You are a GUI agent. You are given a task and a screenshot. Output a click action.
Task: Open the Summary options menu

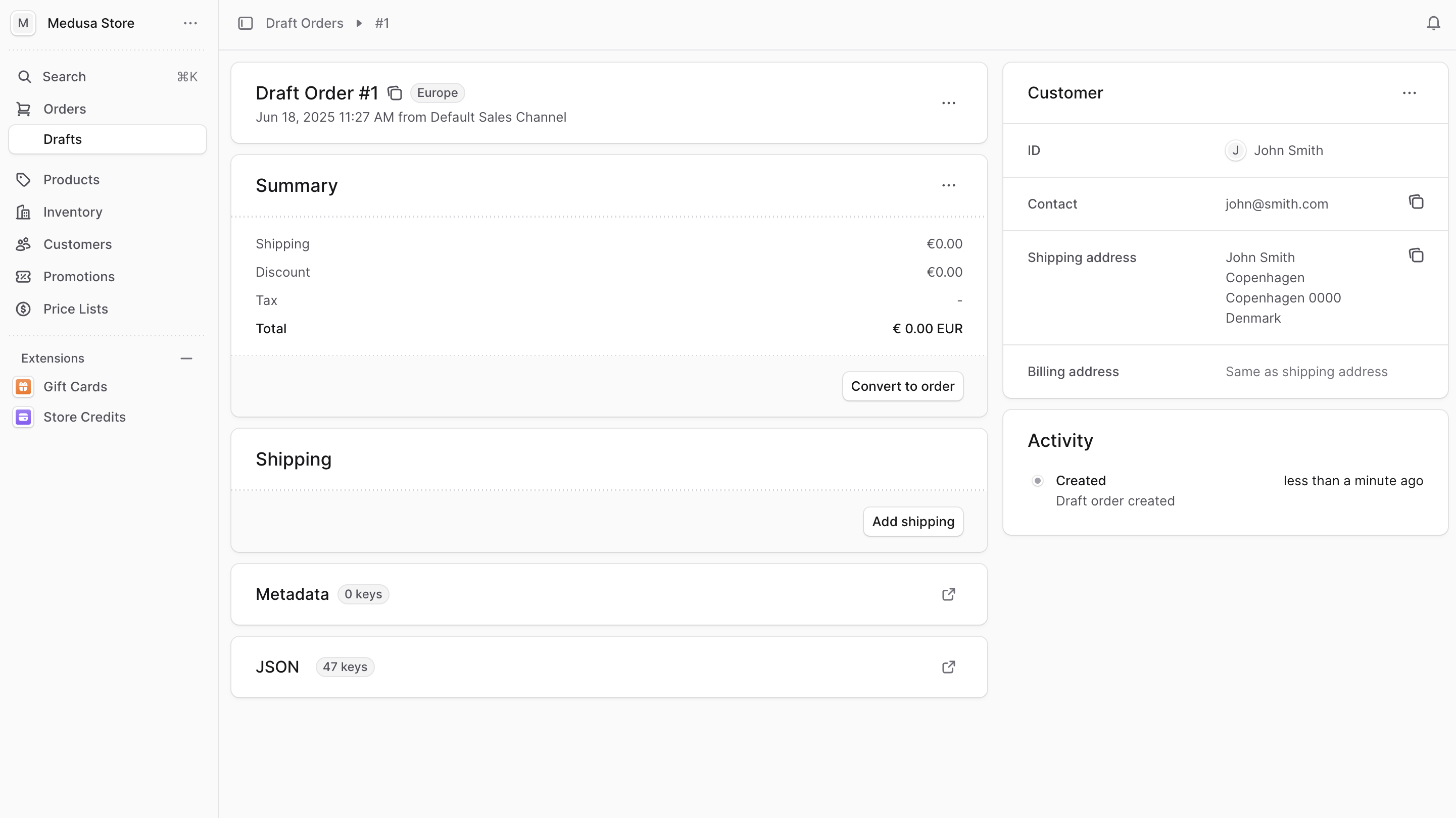(x=948, y=185)
